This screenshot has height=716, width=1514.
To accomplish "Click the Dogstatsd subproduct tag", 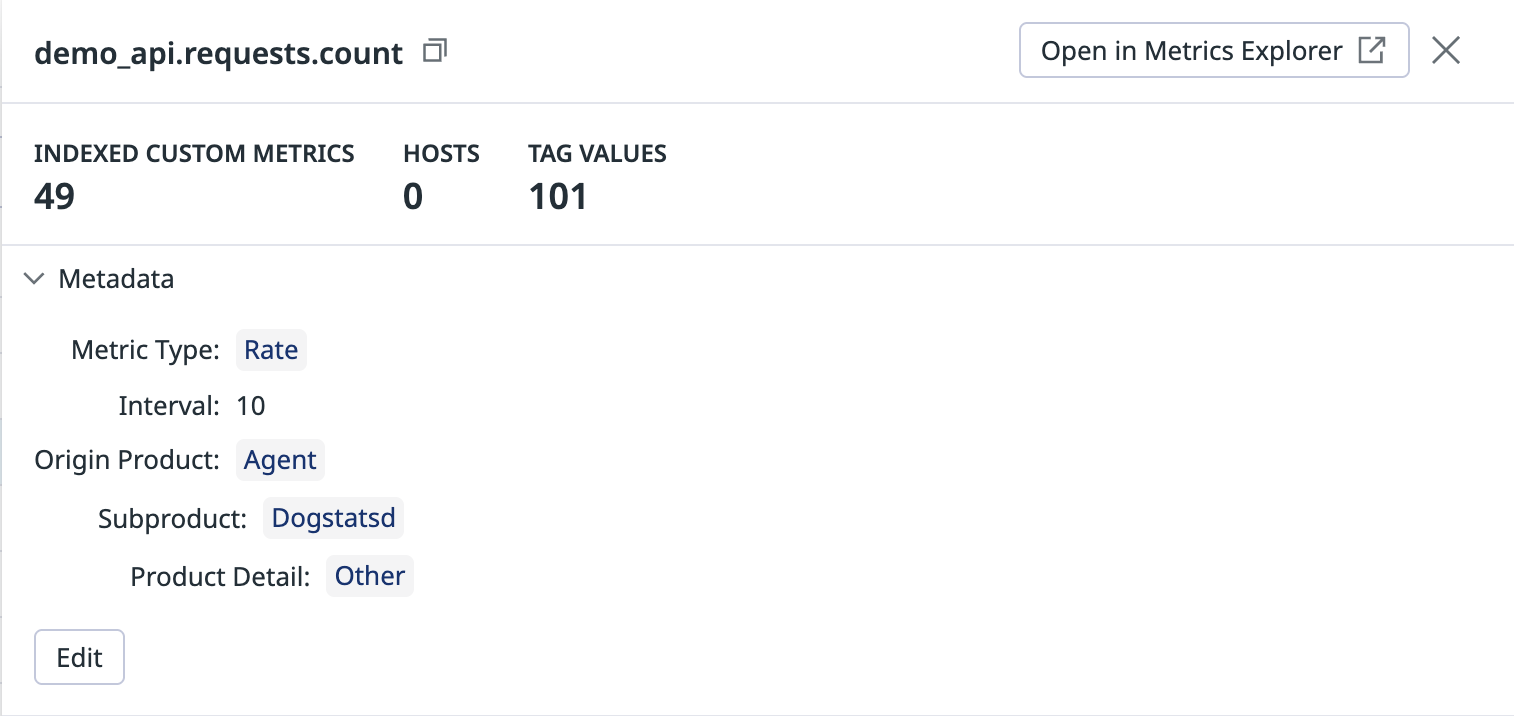I will [x=334, y=518].
